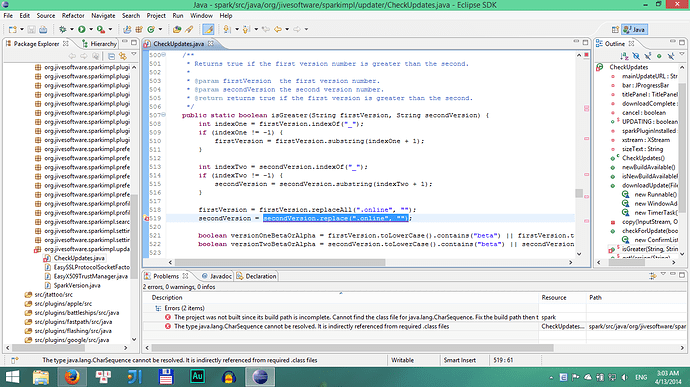This screenshot has height=387, width=690.
Task: Select SparkVersion.java in Package Explorer
Action: [x=77, y=285]
